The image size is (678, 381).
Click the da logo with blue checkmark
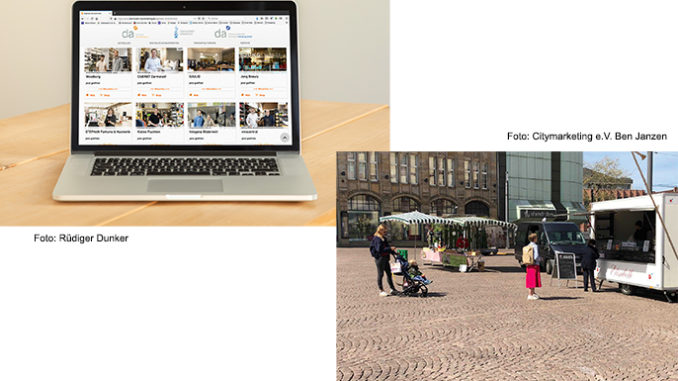coord(233,32)
